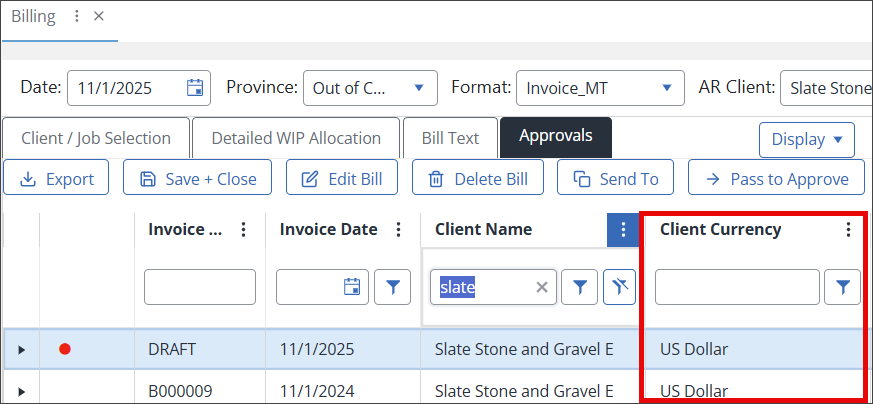
Task: Switch to Detailed WIP Allocation tab
Action: 296,138
